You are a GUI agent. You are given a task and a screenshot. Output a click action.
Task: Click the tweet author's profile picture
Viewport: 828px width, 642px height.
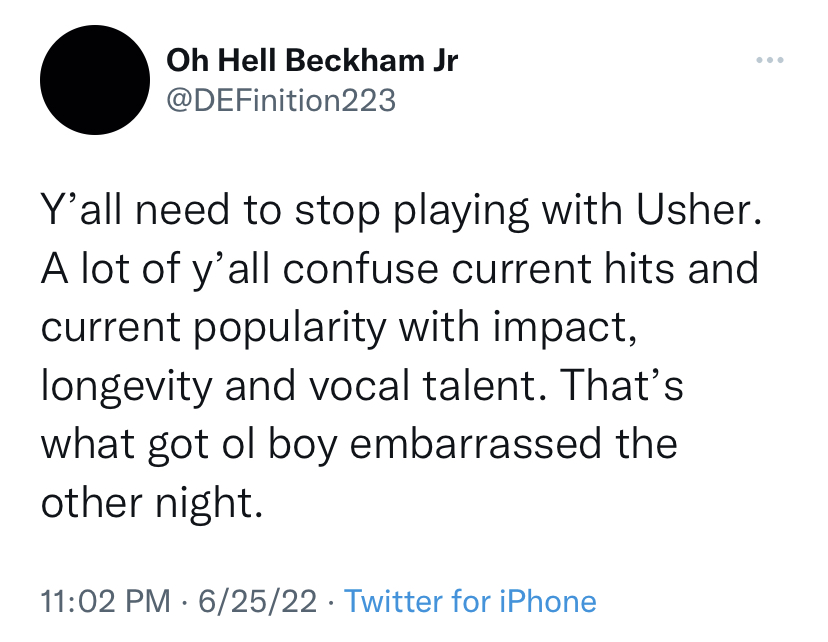[94, 80]
